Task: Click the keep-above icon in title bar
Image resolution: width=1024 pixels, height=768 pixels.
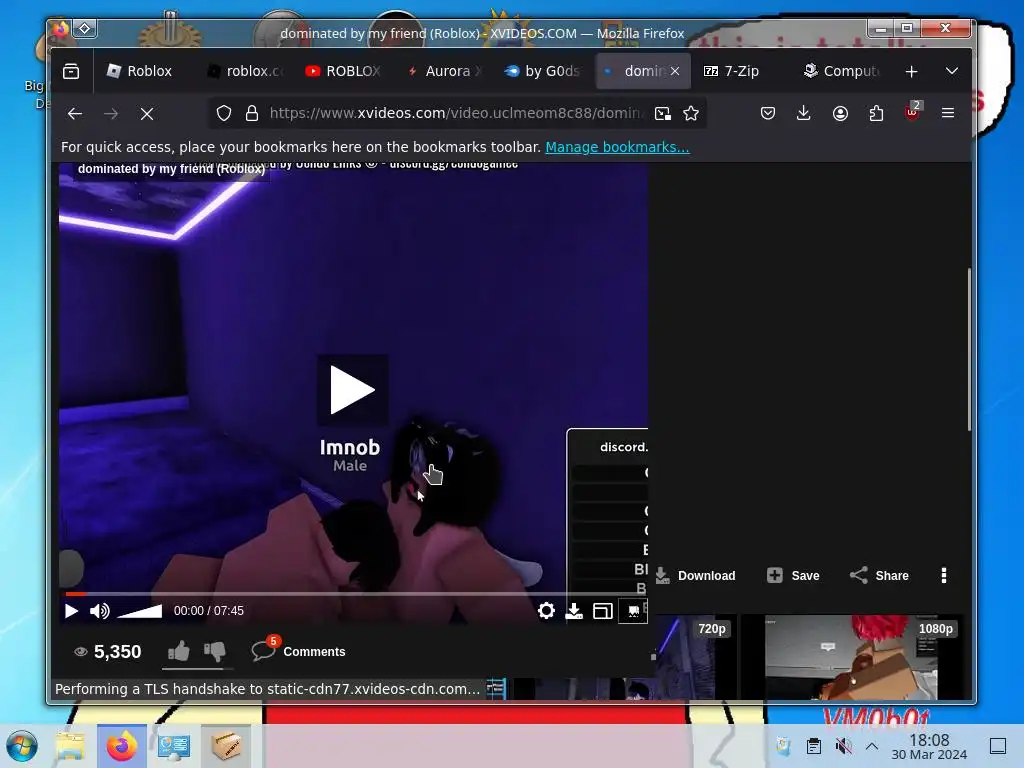Action: (x=85, y=29)
